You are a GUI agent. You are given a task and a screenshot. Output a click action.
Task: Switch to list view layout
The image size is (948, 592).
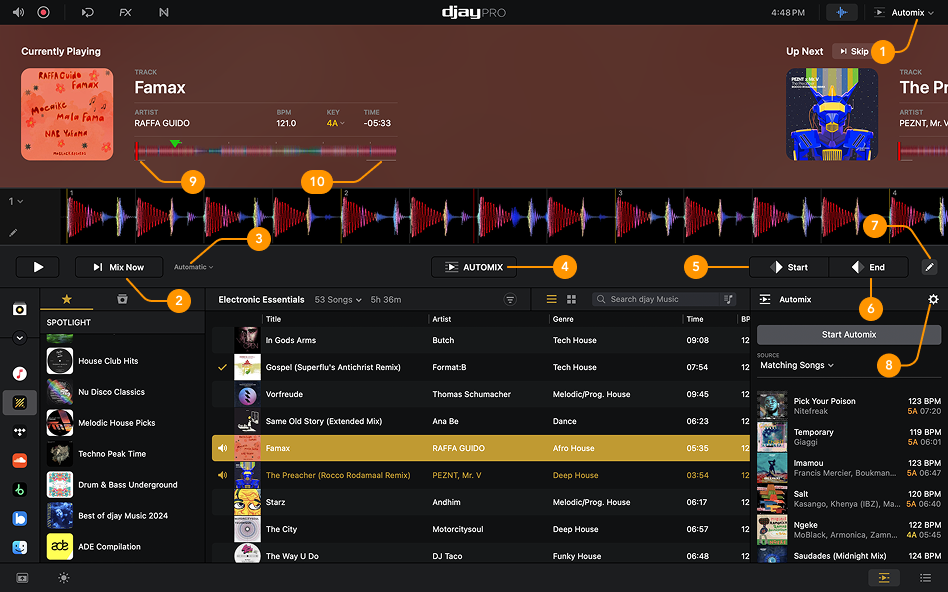coord(551,299)
